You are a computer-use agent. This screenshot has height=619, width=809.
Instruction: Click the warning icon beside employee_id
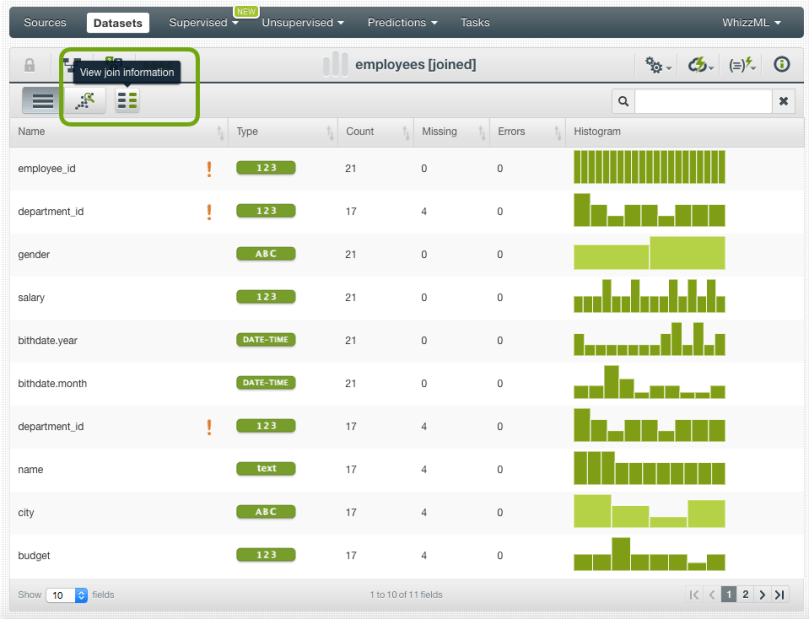click(209, 169)
